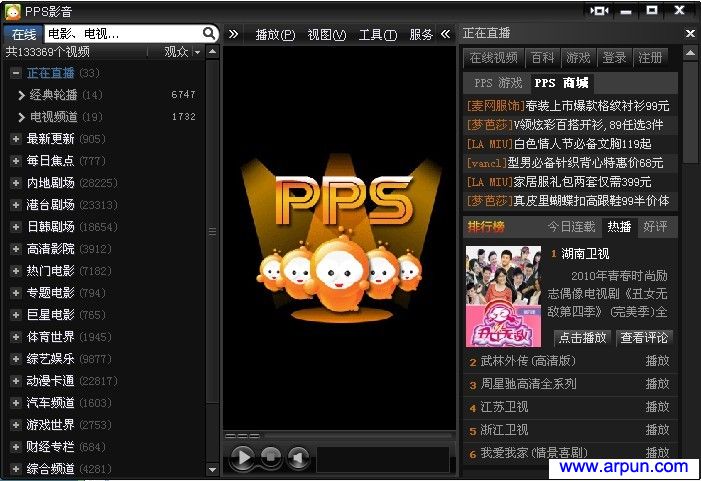The image size is (701, 481).
Task: Expand the 每日焦点 category
Action: coord(16,161)
